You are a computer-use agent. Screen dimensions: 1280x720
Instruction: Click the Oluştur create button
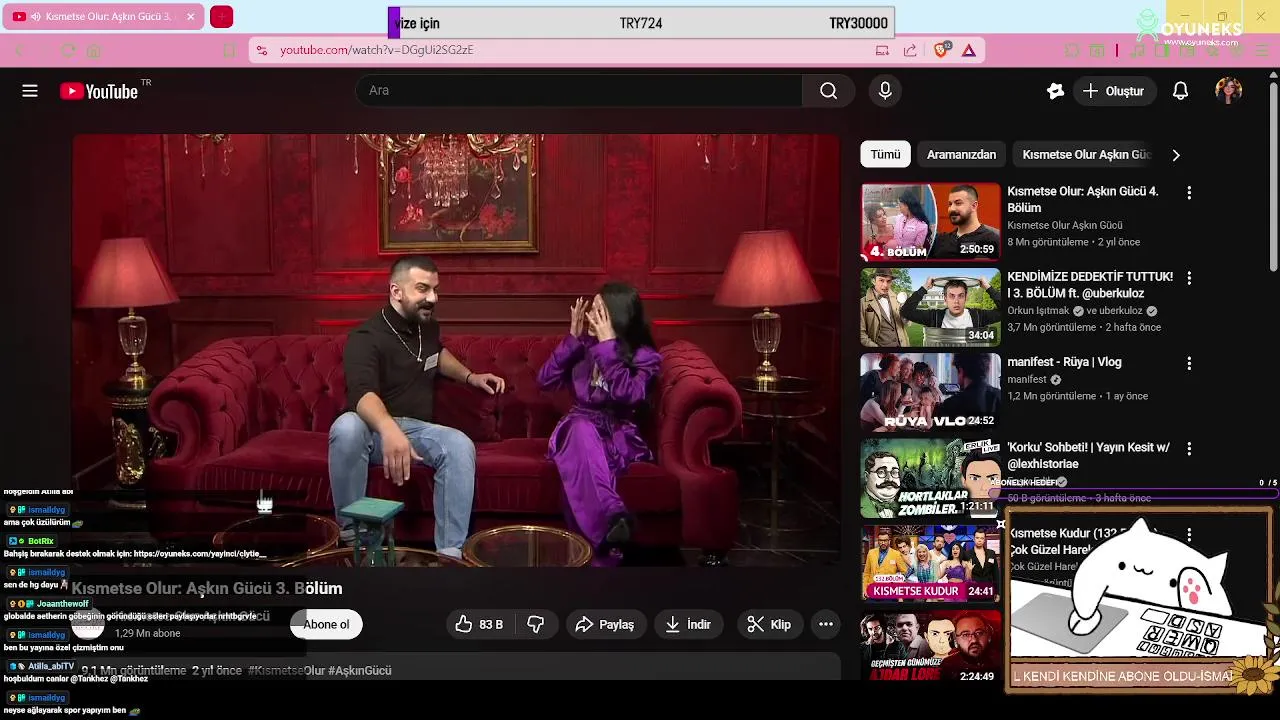1114,91
